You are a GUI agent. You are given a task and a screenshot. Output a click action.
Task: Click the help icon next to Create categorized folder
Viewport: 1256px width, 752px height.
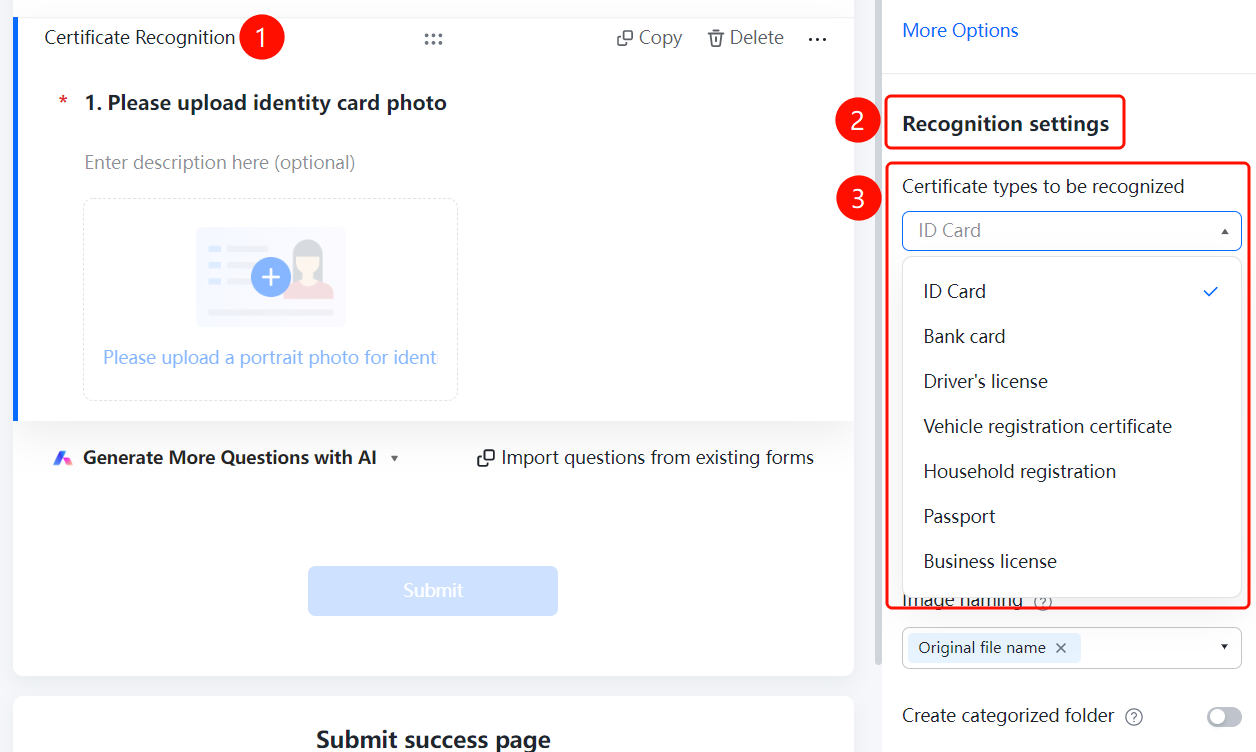[1134, 717]
